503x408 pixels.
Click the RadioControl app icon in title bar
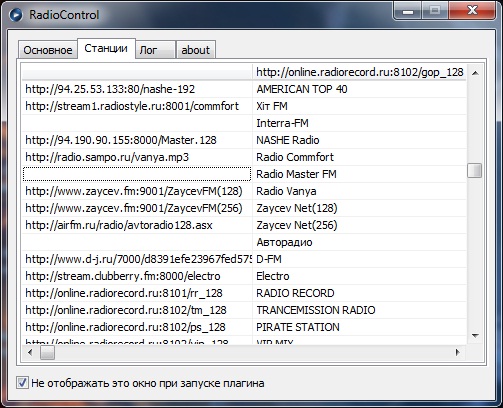[x=16, y=15]
